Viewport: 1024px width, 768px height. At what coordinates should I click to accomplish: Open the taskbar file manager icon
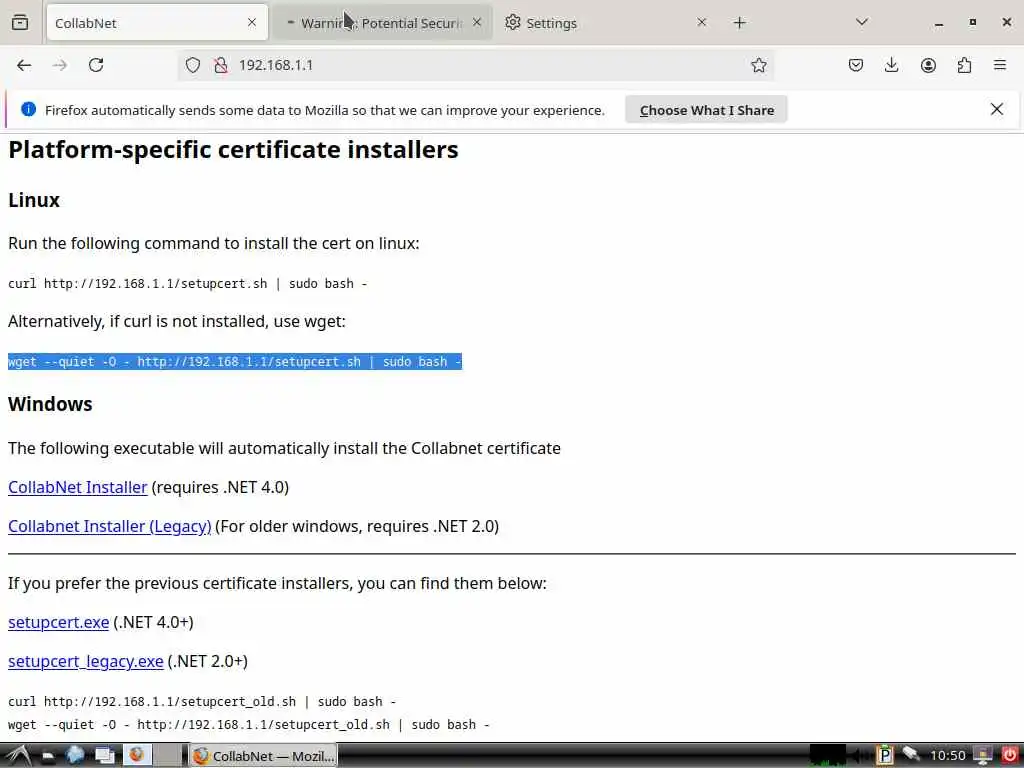(49, 756)
